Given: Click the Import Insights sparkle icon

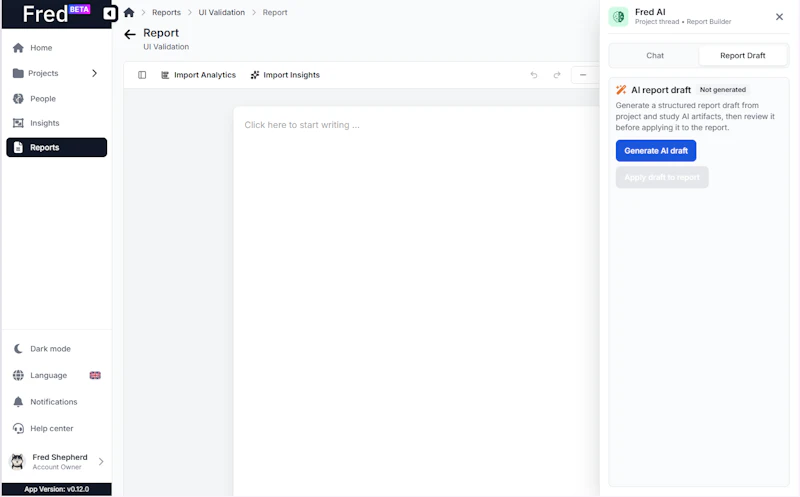Looking at the screenshot, I should (255, 75).
